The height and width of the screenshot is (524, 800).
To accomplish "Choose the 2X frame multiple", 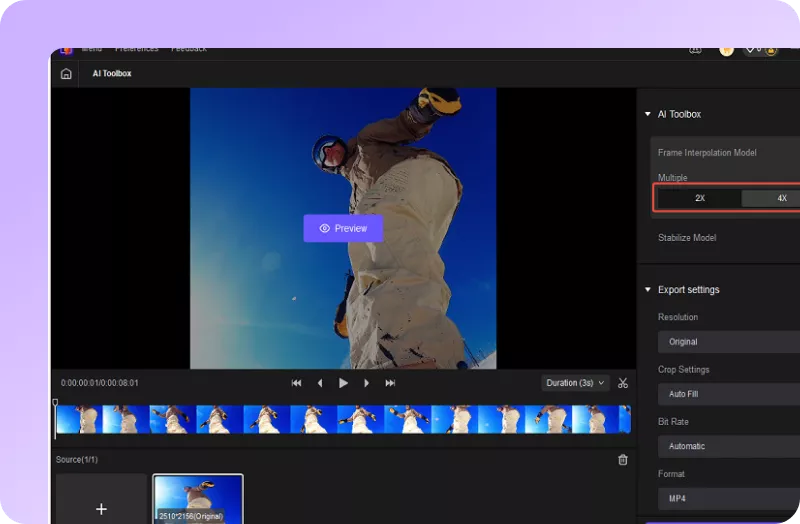I will pos(699,198).
